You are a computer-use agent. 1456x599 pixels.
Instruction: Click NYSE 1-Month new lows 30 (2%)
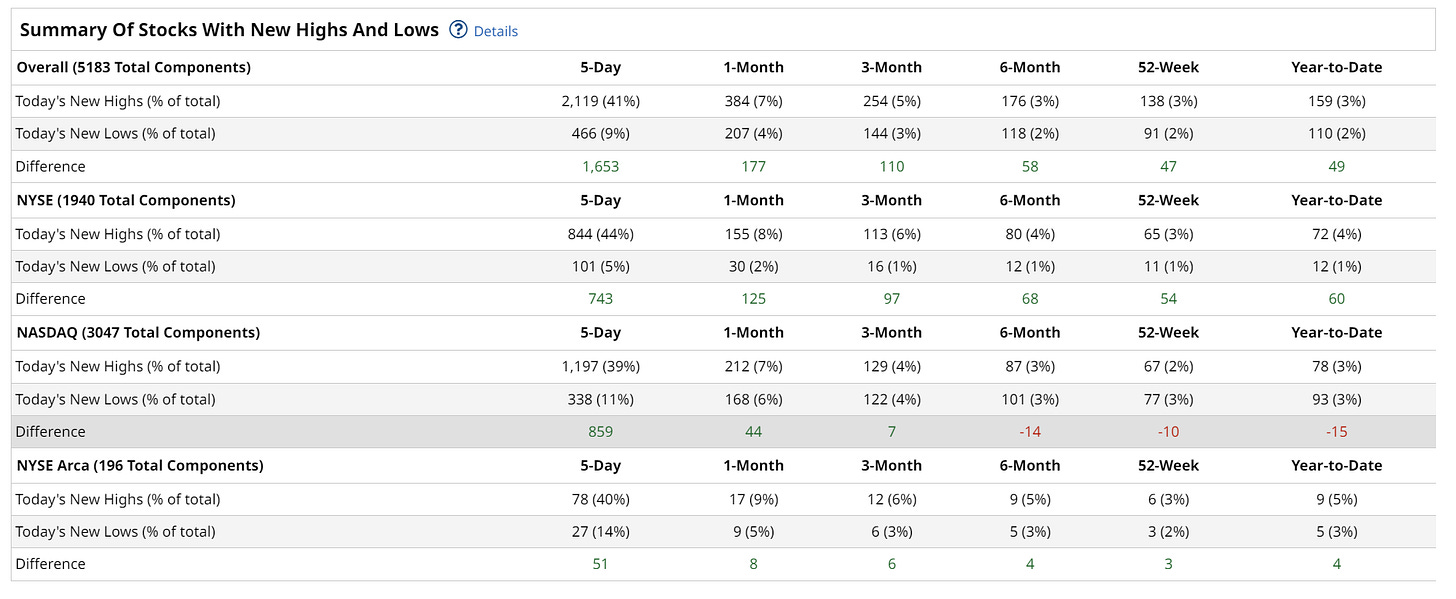click(x=754, y=267)
